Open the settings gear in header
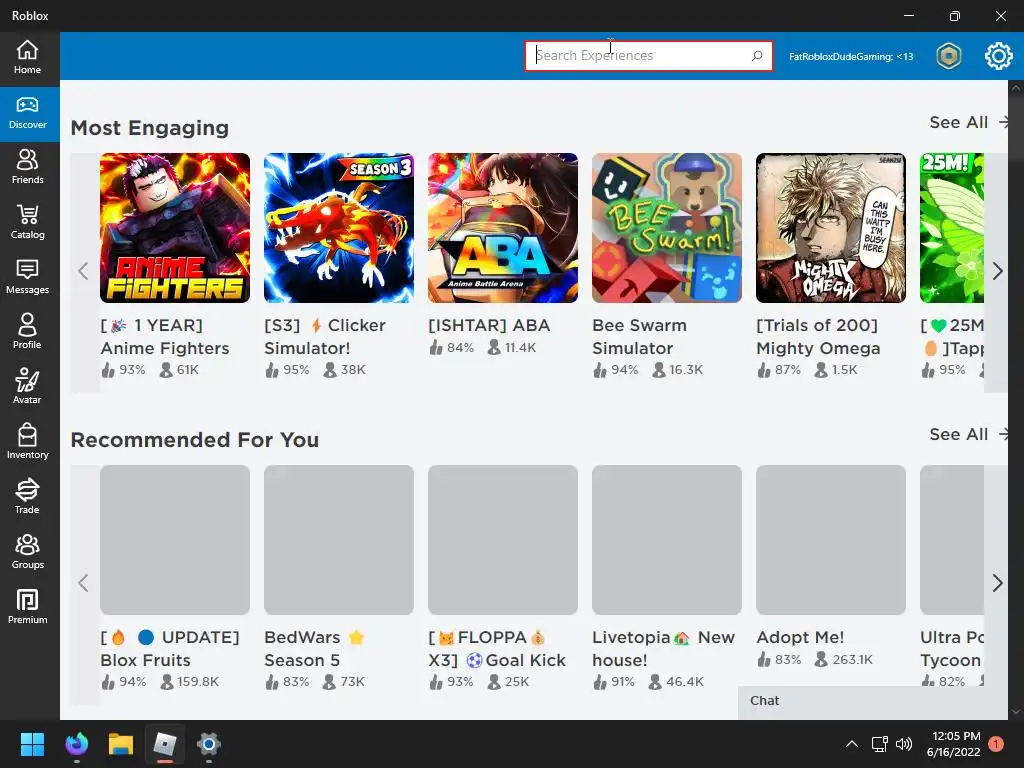1024x768 pixels. click(x=998, y=56)
